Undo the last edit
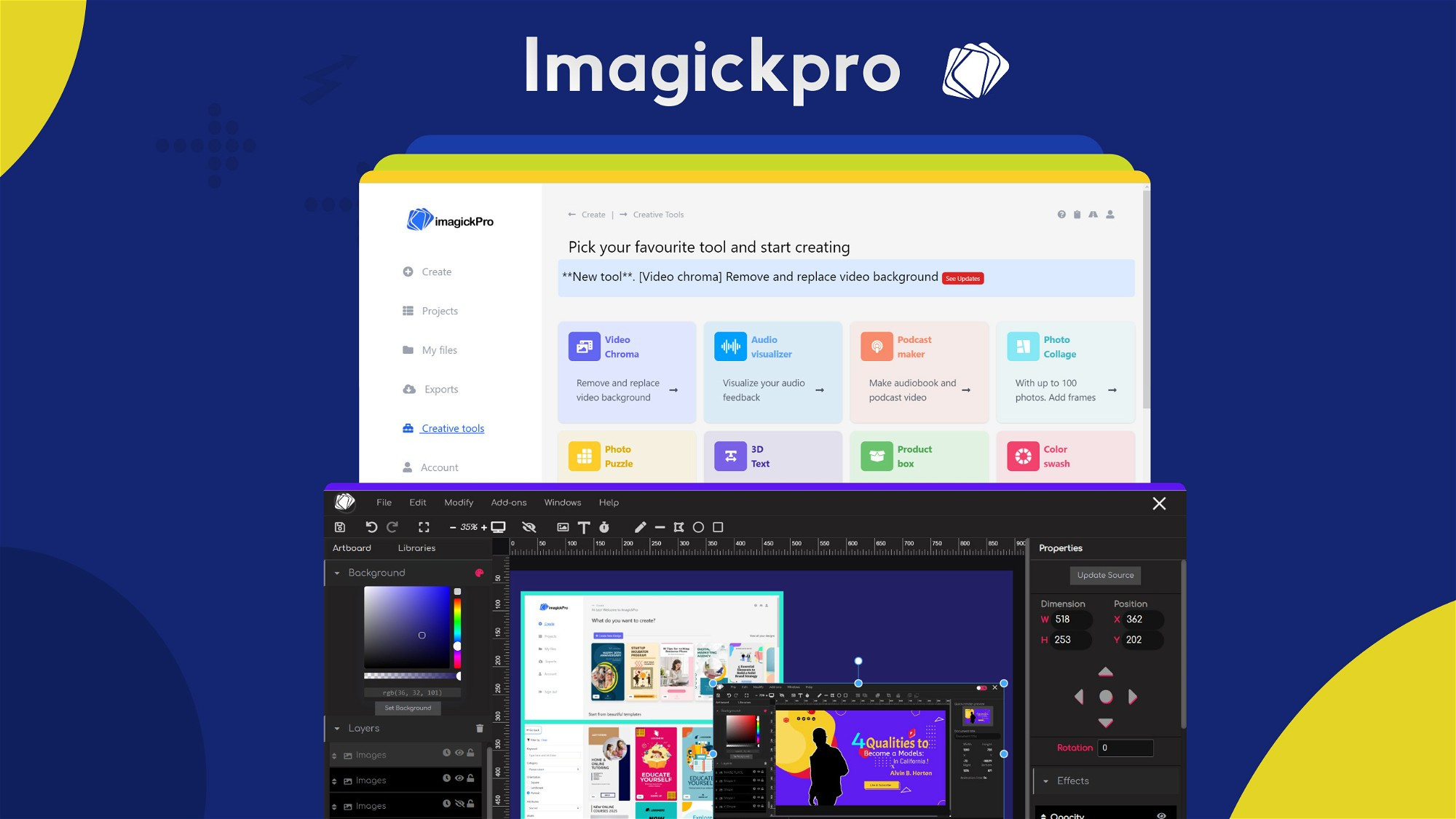 tap(371, 527)
